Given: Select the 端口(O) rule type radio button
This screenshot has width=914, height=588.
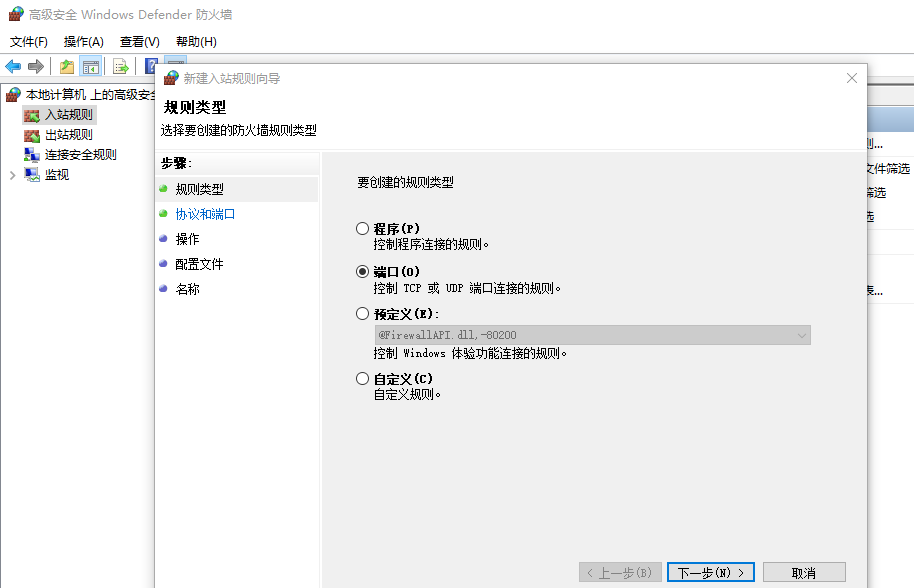Looking at the screenshot, I should pos(363,272).
